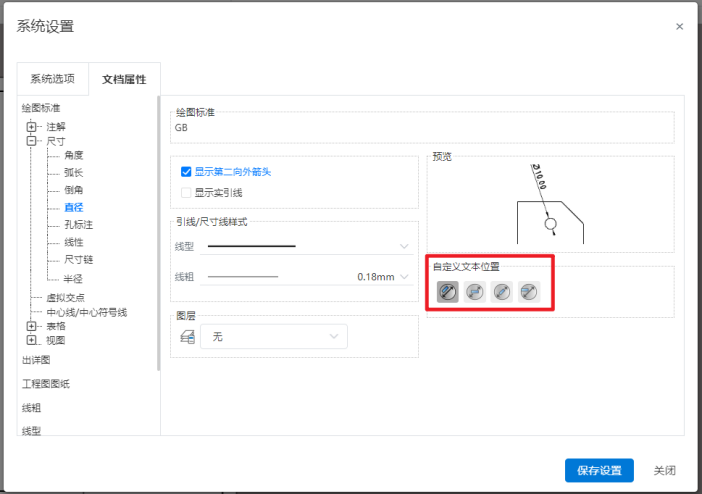Uncheck 显示第二向外箭头 checkbox
The image size is (702, 494).
tap(186, 171)
